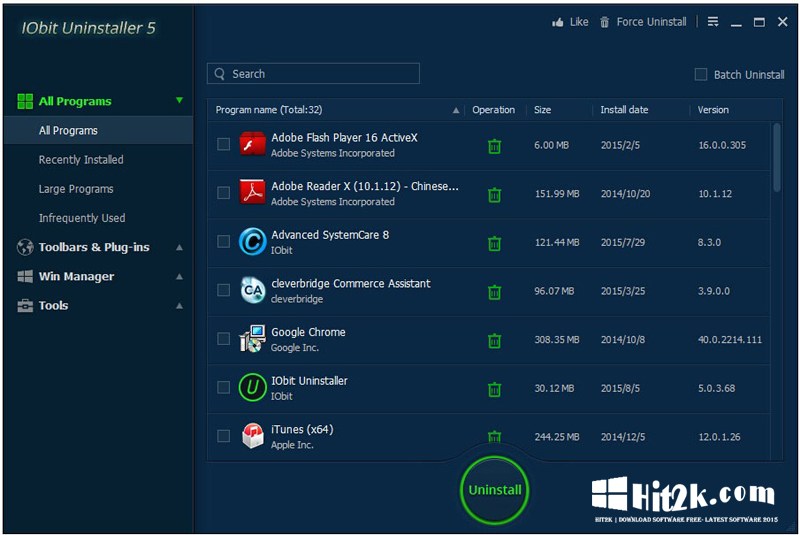Click the cleverbridge Commerce Assistant program icon
The image size is (800, 535).
click(253, 290)
